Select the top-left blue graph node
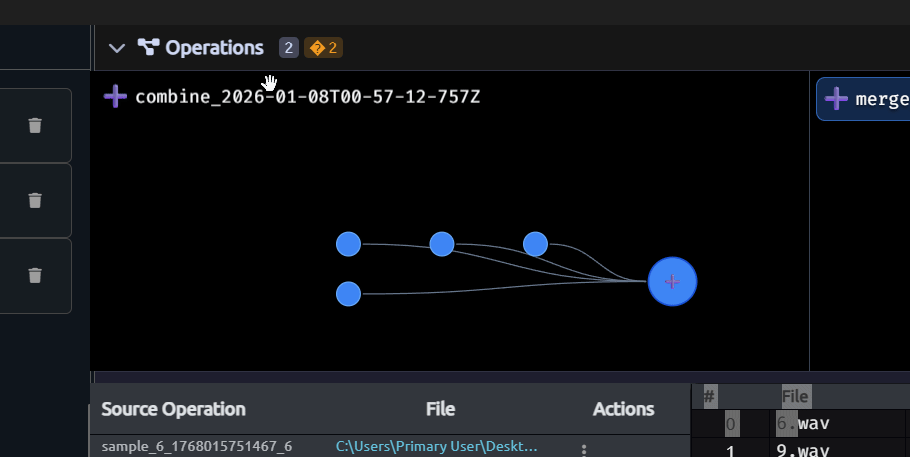 (348, 244)
